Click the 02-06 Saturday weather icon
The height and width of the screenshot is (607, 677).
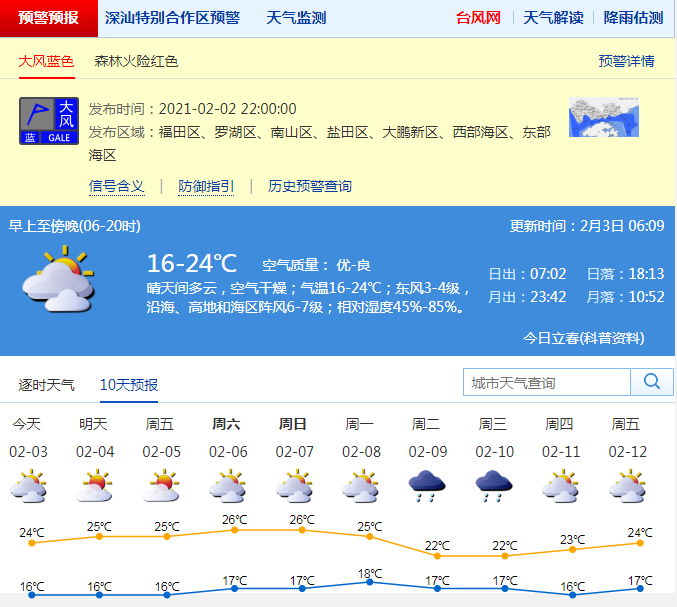(228, 486)
